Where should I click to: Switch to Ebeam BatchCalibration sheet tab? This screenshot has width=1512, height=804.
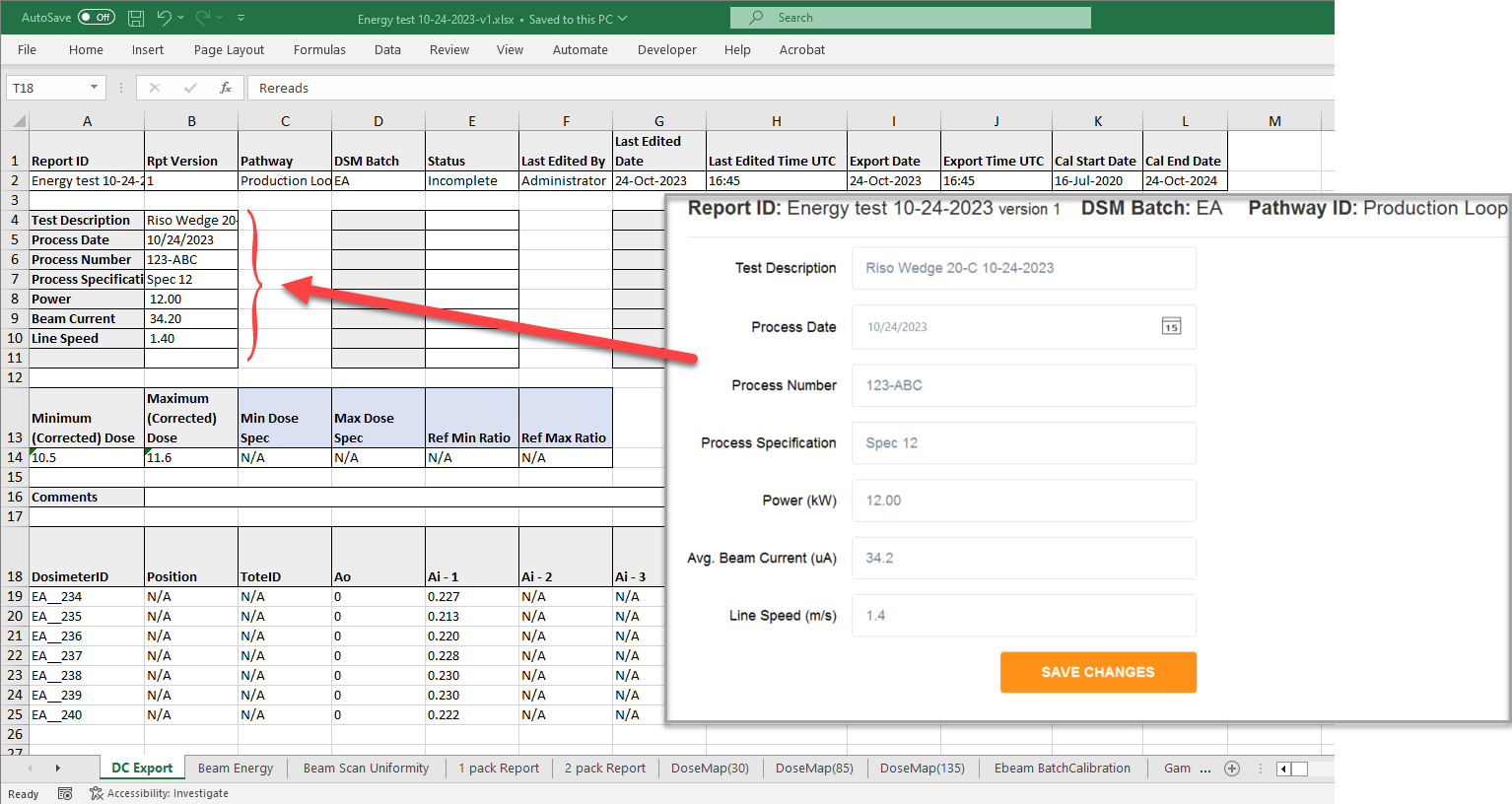coord(1063,769)
